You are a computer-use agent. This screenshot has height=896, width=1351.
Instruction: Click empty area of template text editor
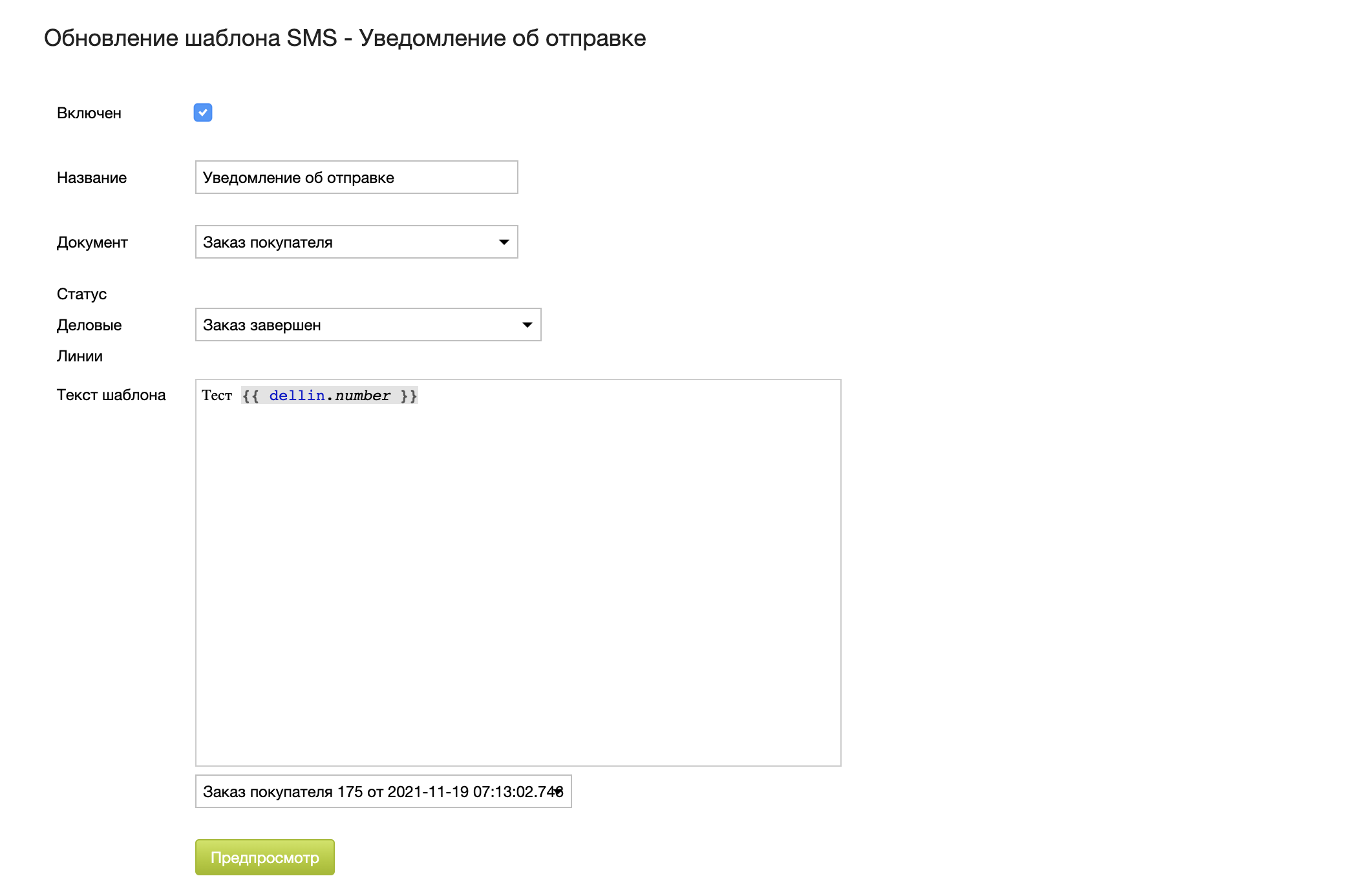(x=517, y=582)
